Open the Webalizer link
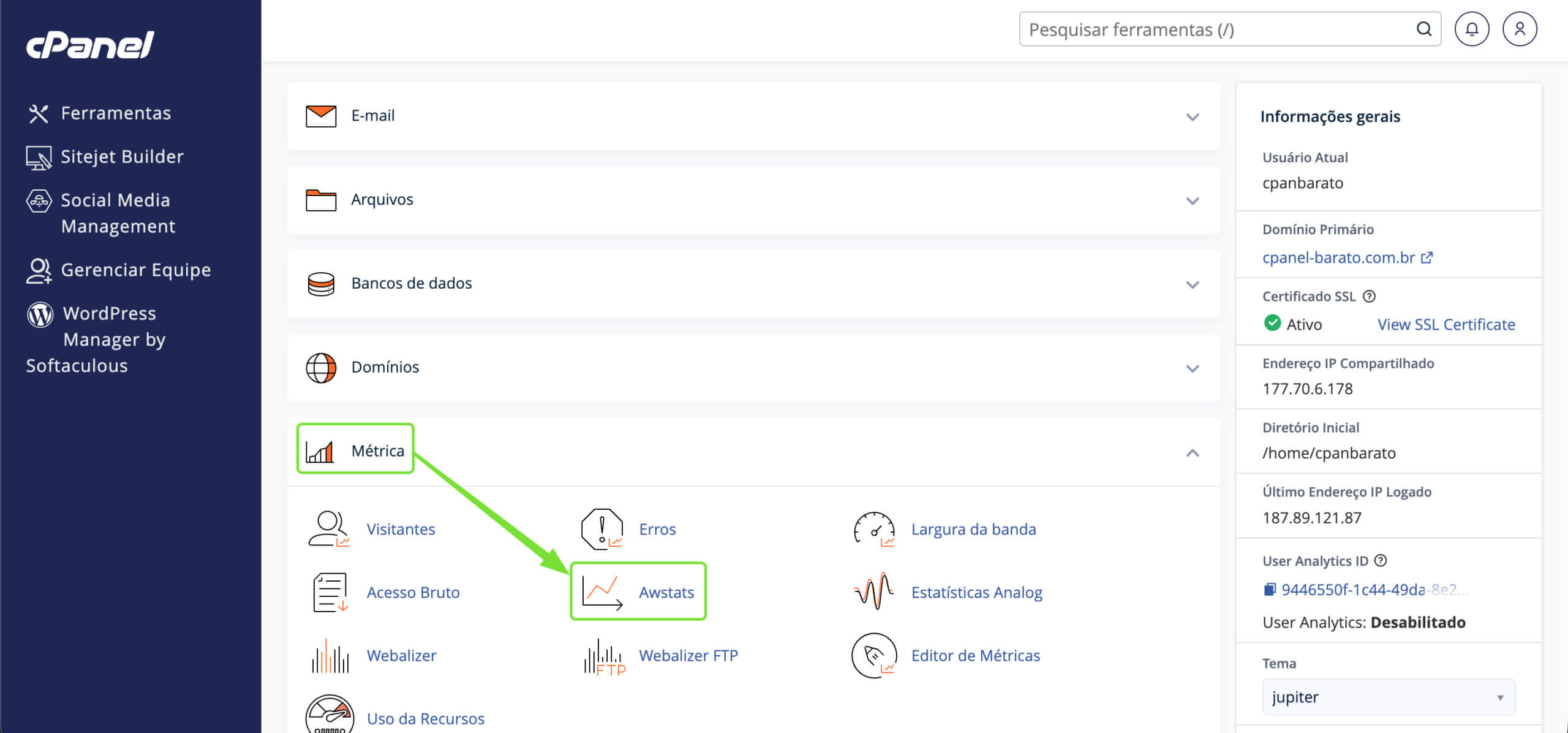The width and height of the screenshot is (1568, 733). (402, 655)
